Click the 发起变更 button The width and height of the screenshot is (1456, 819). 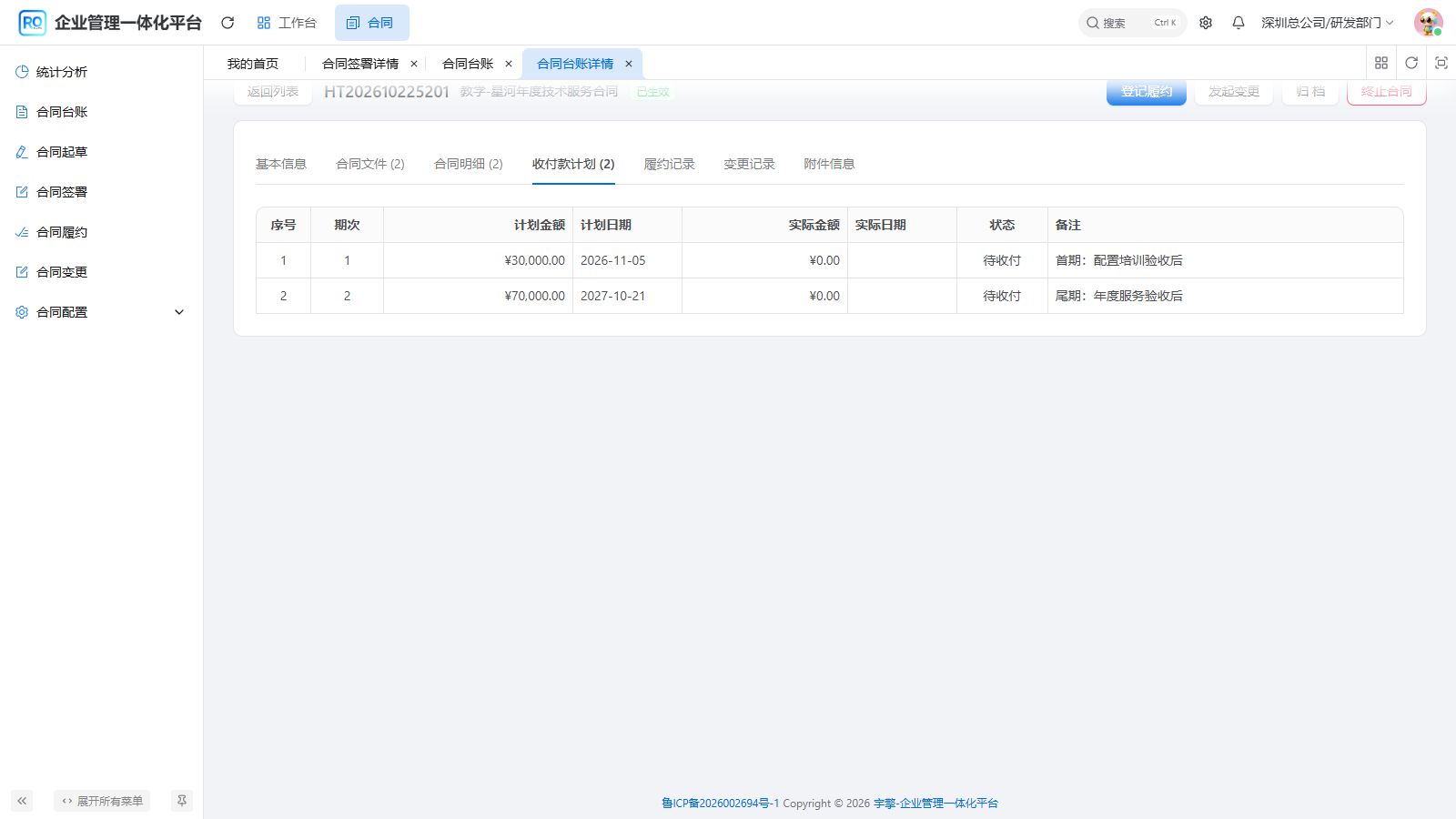(x=1234, y=92)
